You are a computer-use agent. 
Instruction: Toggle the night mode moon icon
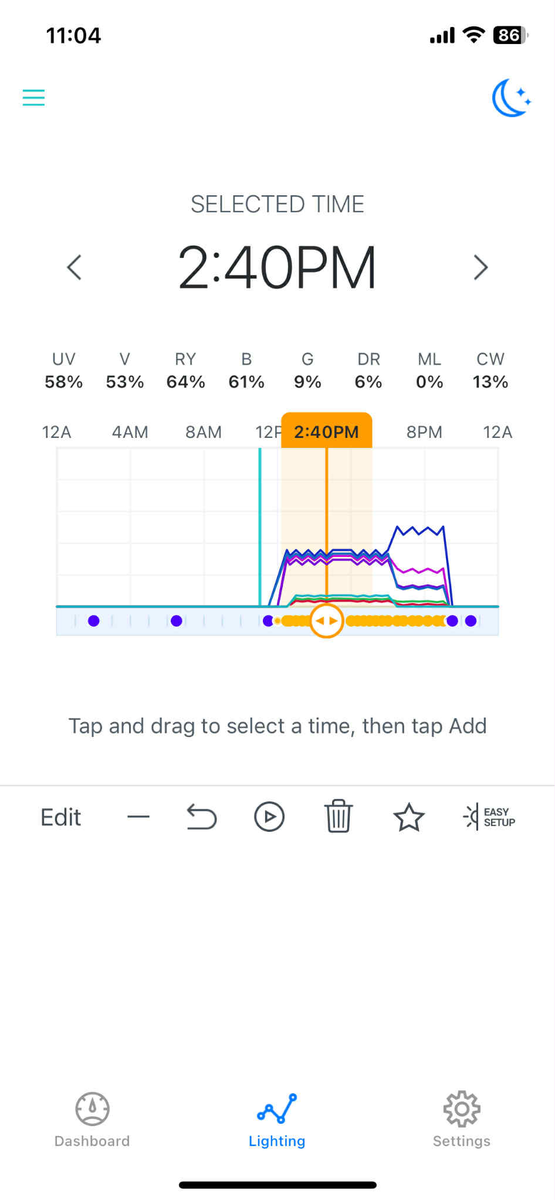tap(511, 97)
